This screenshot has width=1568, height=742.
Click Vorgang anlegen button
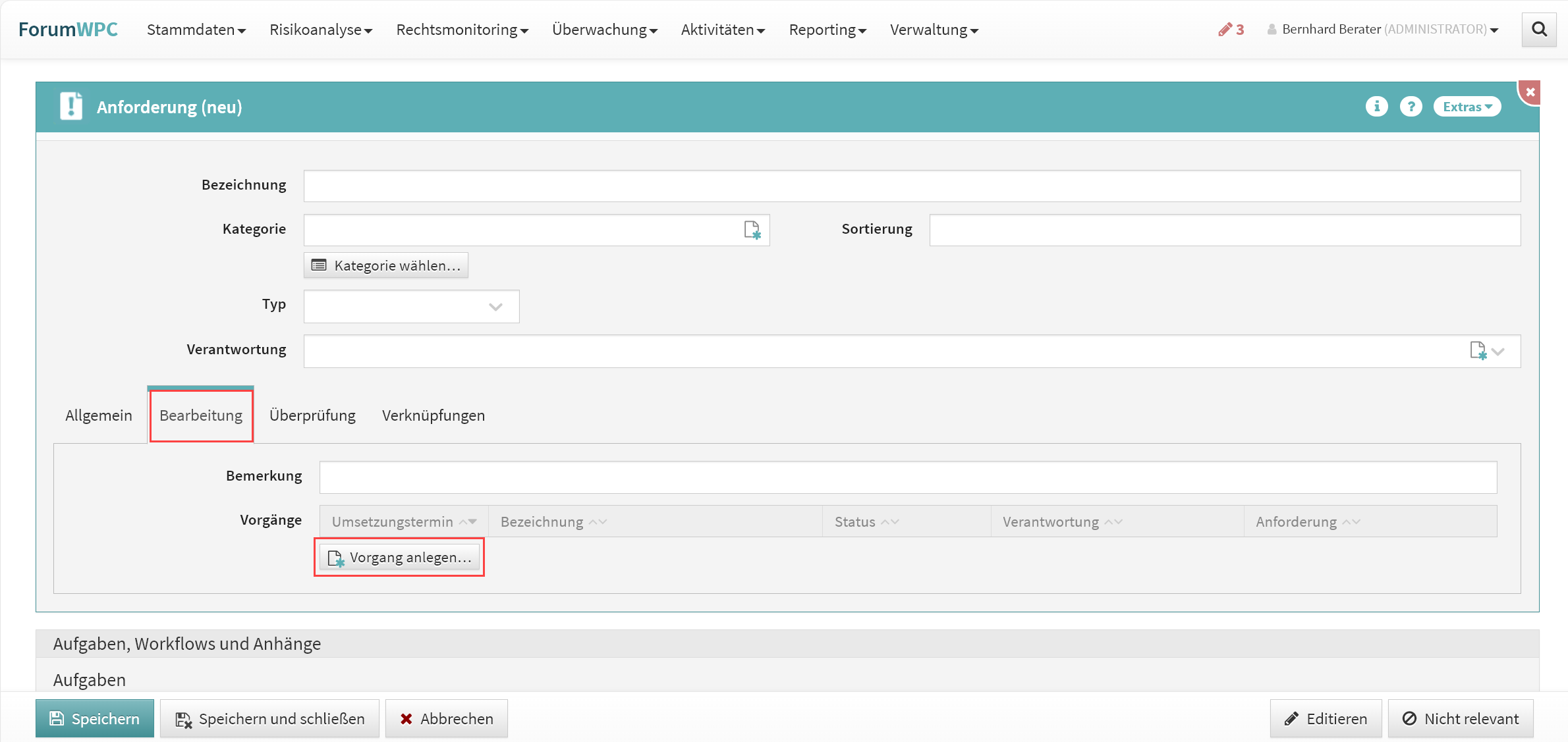(399, 558)
